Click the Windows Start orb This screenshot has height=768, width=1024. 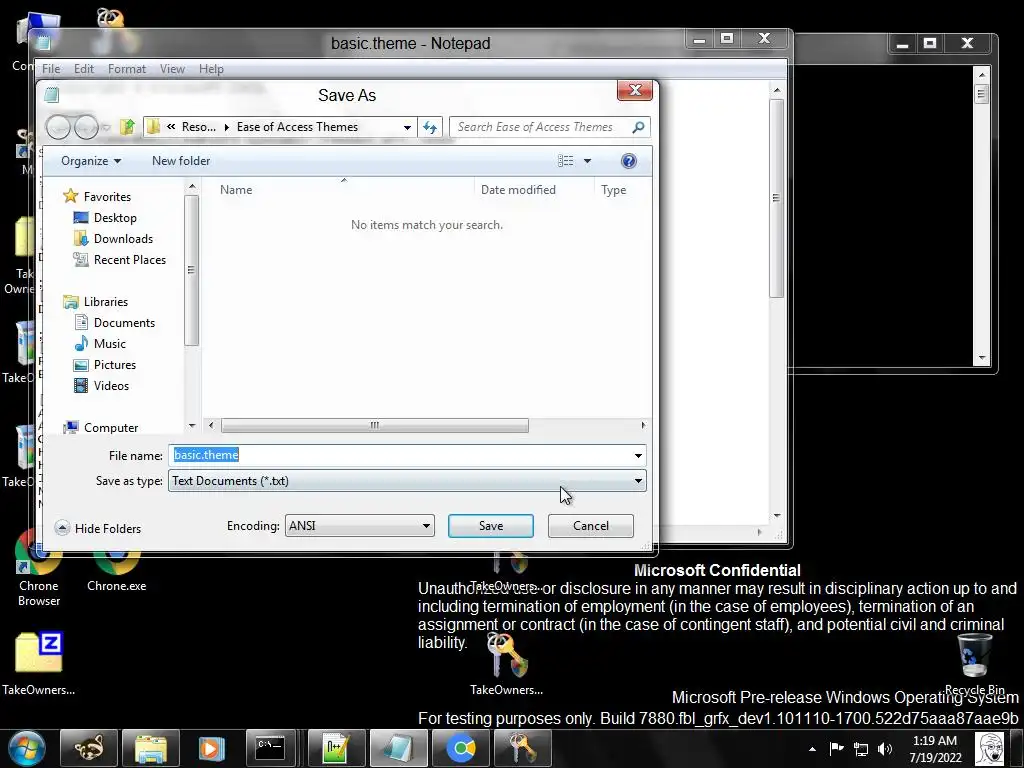point(26,748)
